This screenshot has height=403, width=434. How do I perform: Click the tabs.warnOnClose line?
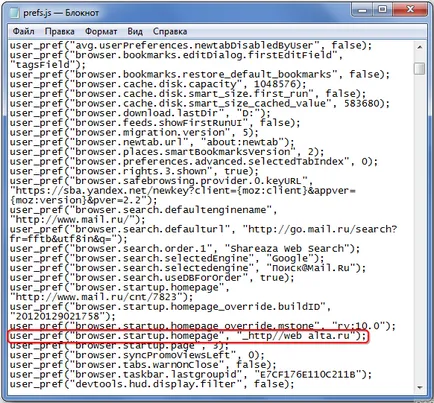tap(143, 365)
